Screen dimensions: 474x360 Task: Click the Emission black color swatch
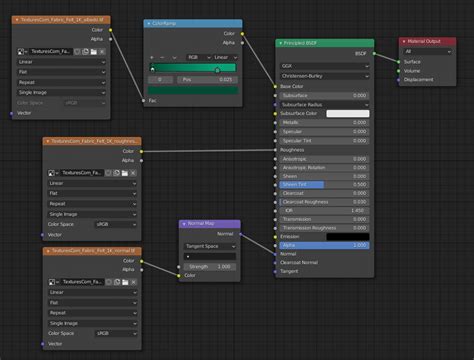pos(348,237)
